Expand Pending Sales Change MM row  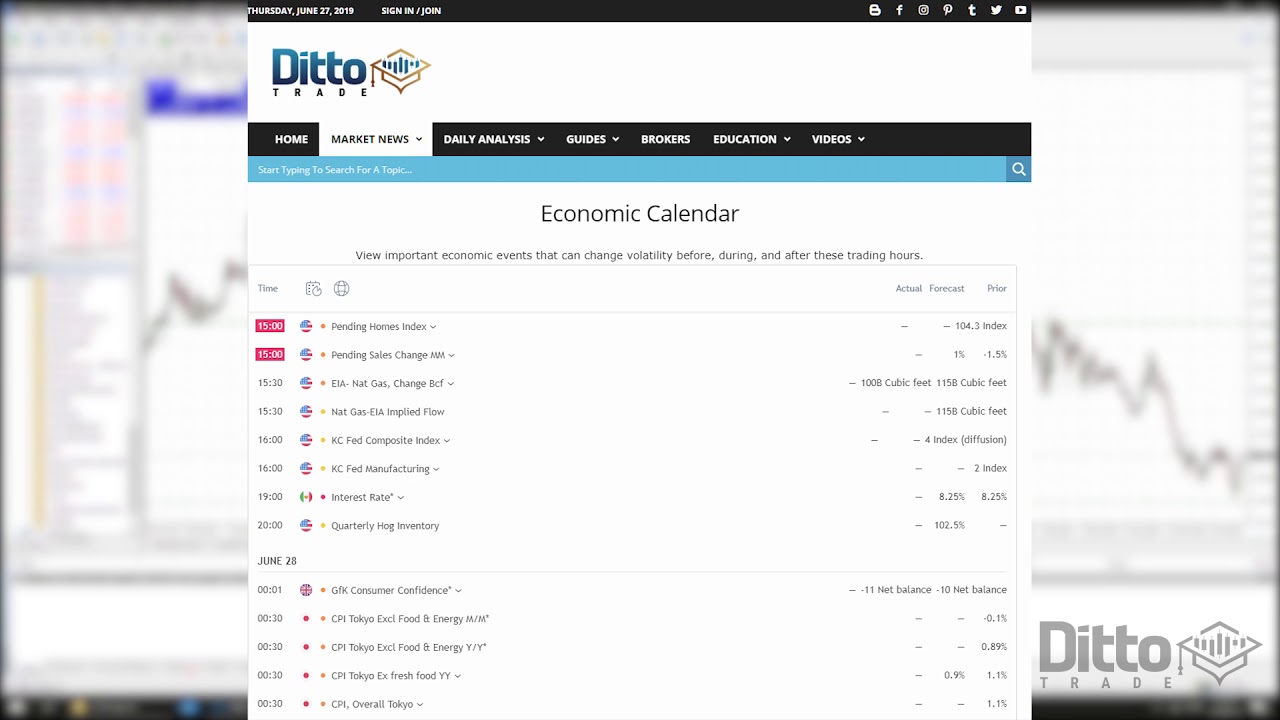pyautogui.click(x=451, y=355)
